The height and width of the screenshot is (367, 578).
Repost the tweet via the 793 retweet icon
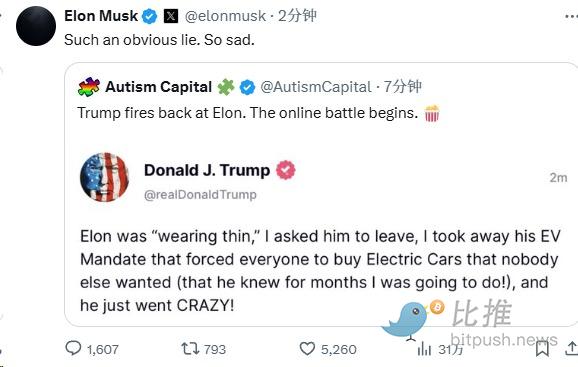[190, 349]
